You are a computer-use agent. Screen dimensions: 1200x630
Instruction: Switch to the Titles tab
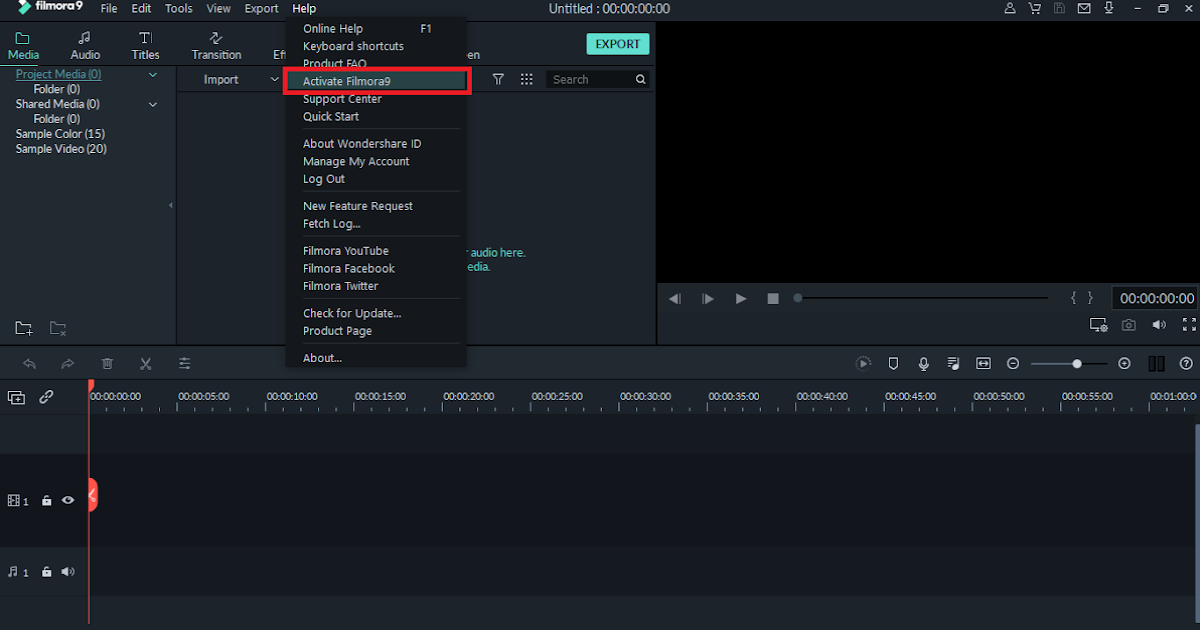pos(145,46)
